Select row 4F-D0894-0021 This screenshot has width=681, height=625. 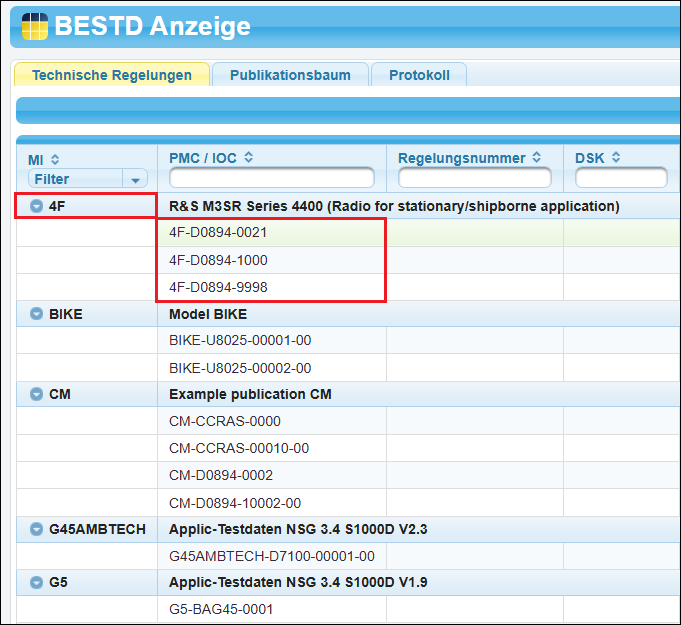(348, 233)
